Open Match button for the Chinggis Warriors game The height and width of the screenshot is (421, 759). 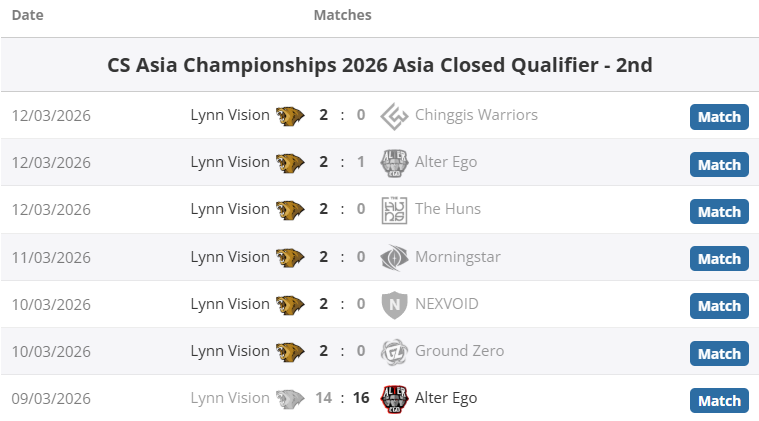tap(719, 117)
